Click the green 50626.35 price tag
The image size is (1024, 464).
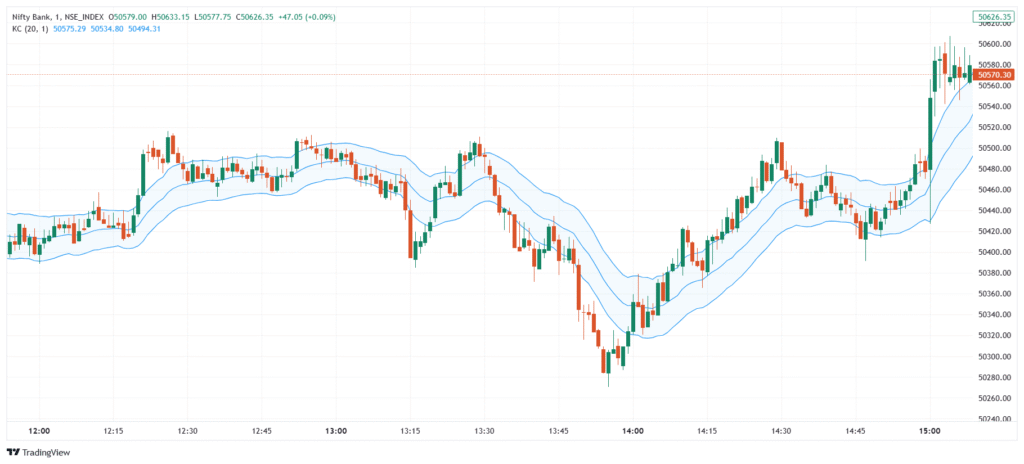(x=993, y=17)
